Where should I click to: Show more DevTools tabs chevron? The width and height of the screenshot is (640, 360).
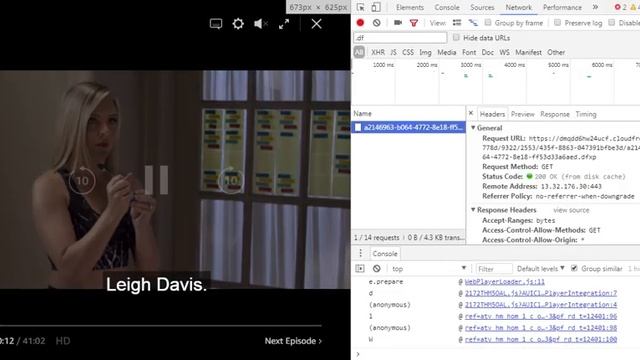596,7
